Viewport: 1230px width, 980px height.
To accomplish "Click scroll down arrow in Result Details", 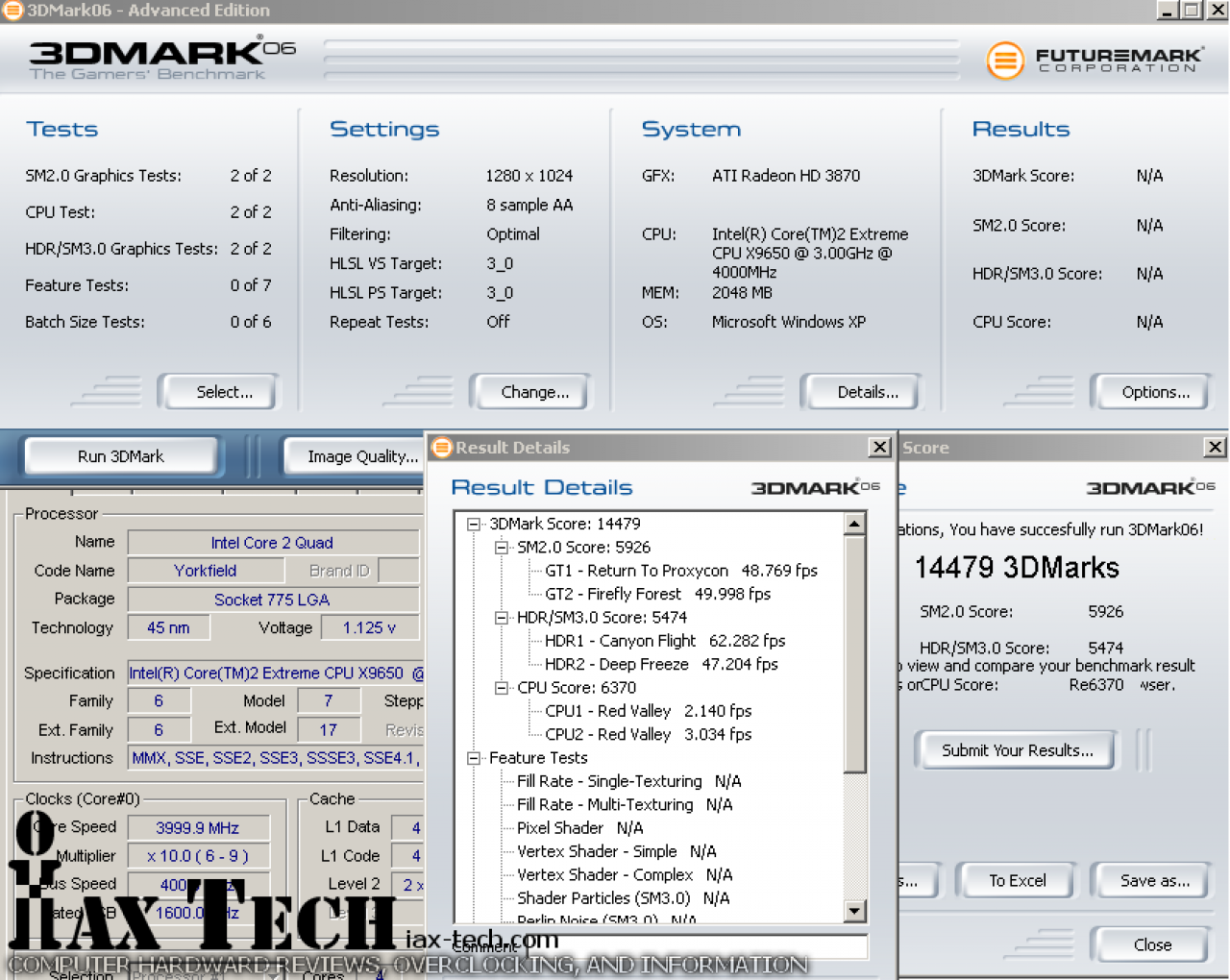I will tap(854, 910).
